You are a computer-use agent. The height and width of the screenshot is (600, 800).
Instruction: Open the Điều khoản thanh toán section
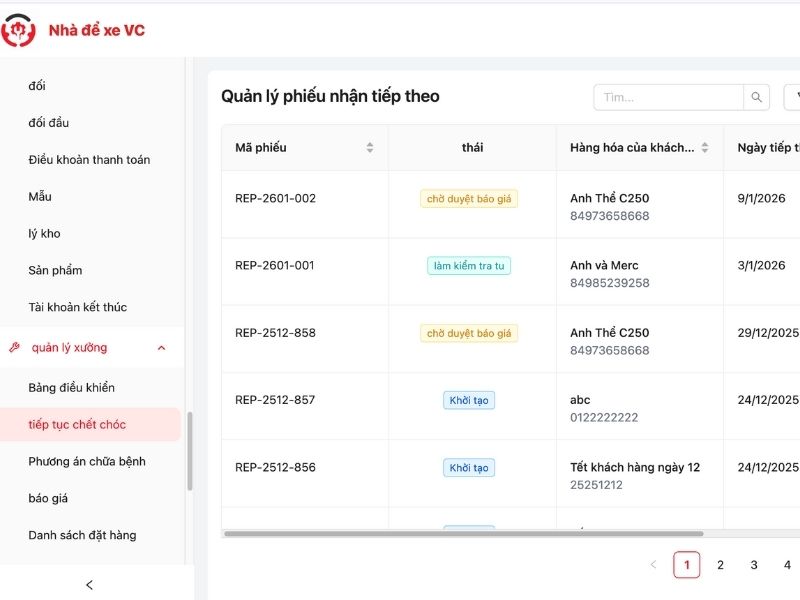coord(89,159)
